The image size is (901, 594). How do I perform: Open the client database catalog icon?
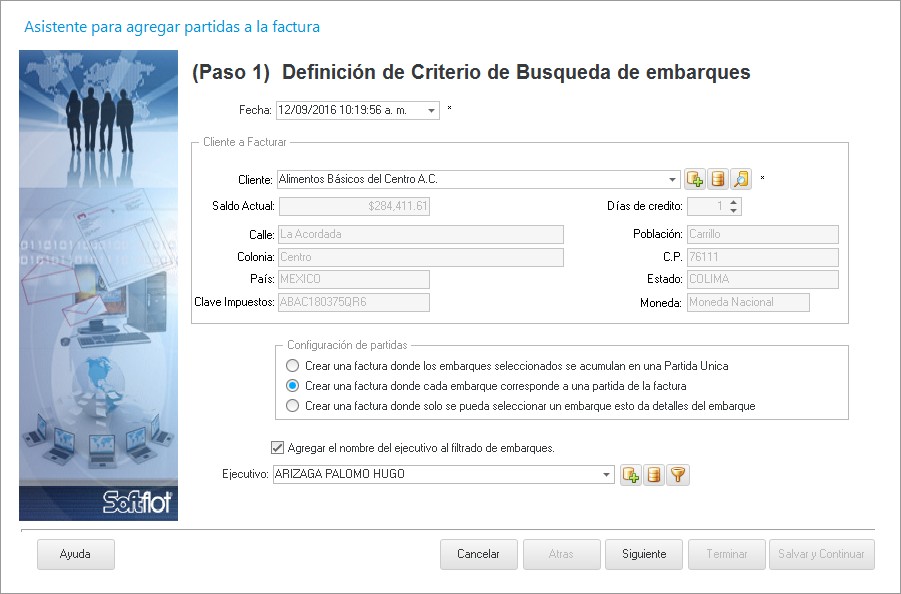717,179
